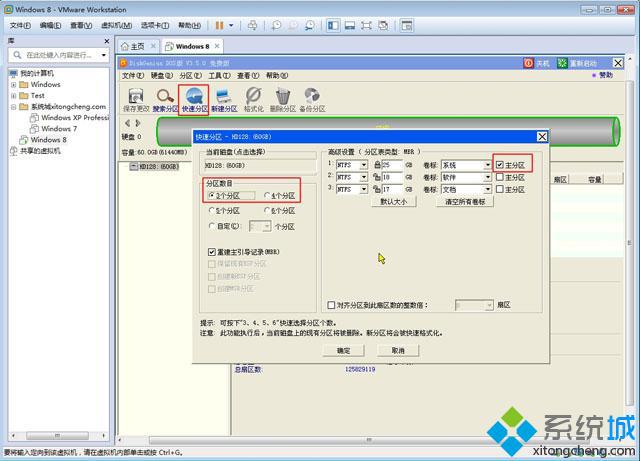Open volume label dropdown showing 文档

pos(487,190)
